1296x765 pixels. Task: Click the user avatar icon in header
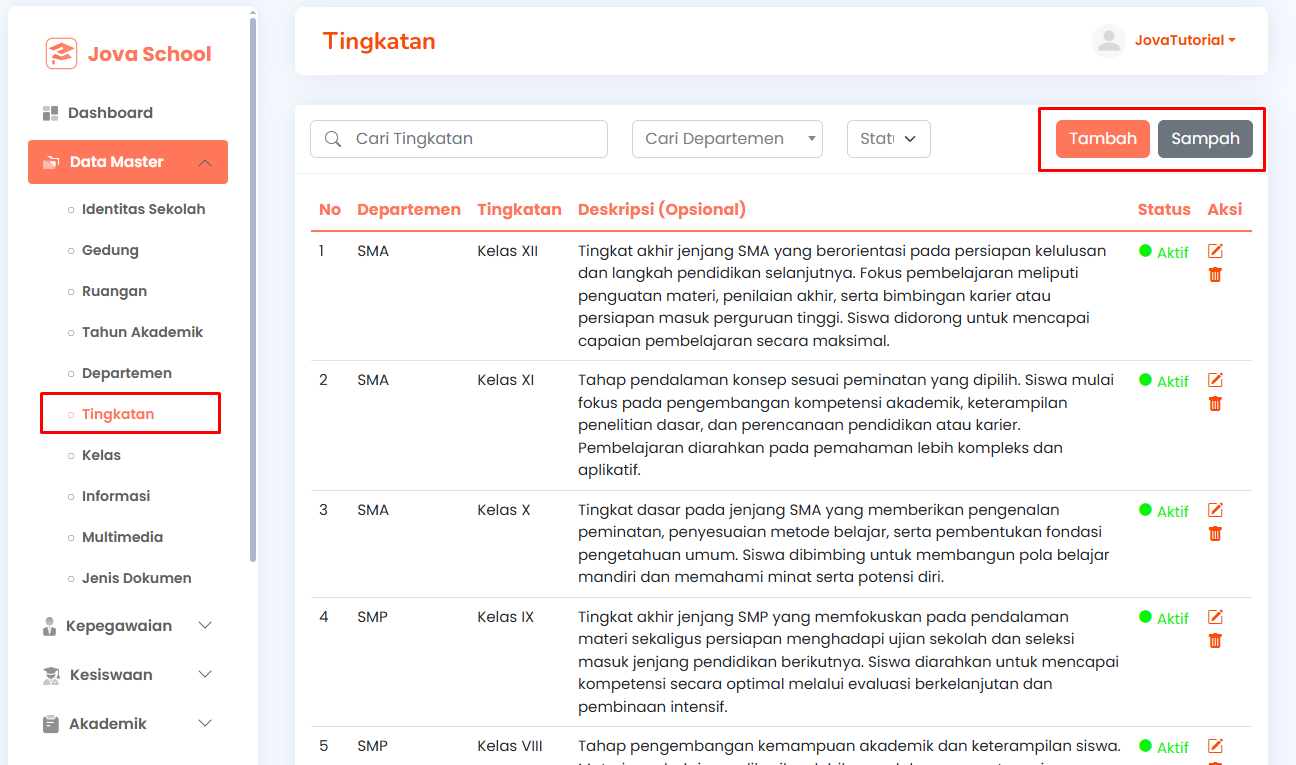click(1108, 40)
